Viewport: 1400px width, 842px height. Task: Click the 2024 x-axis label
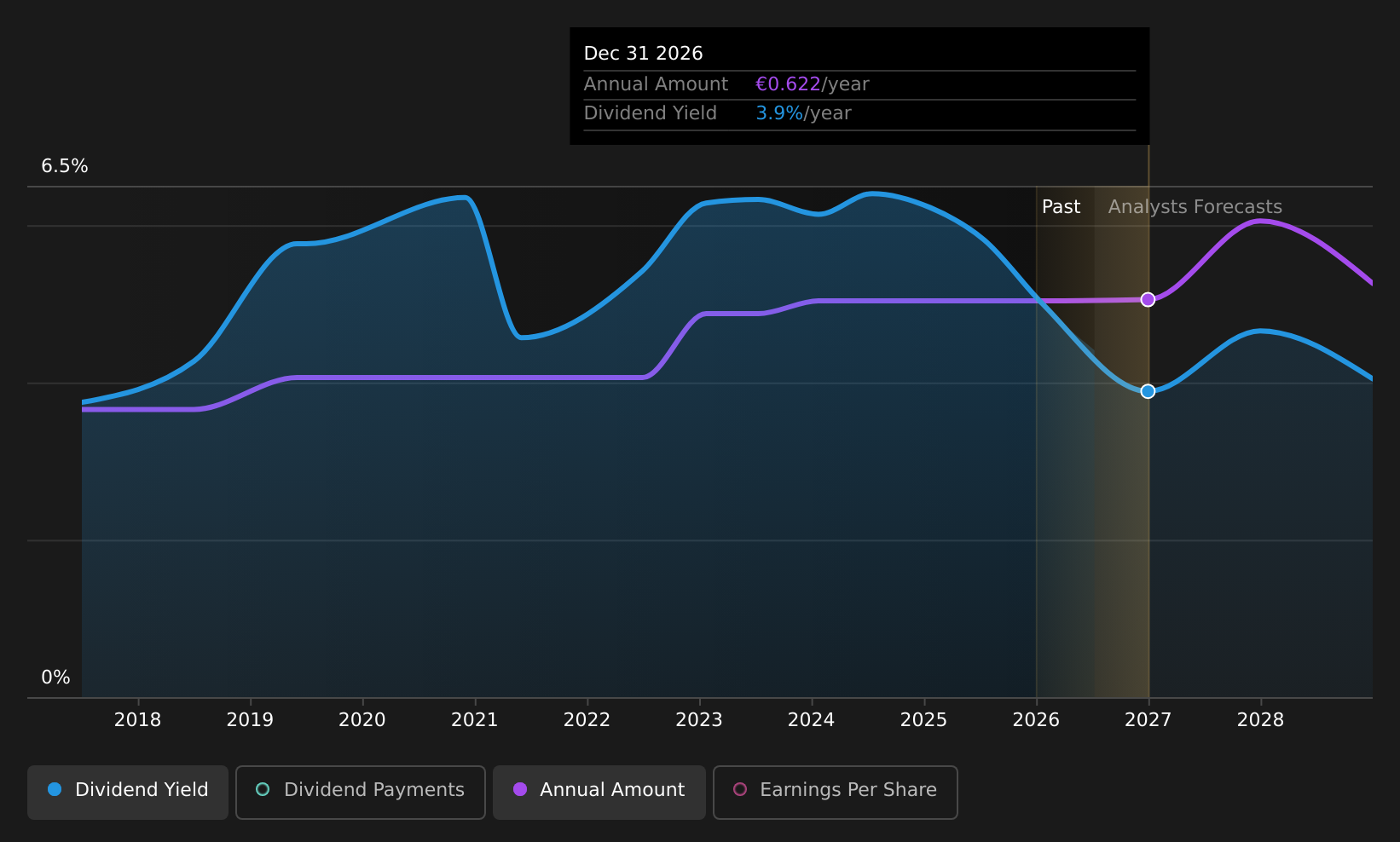(x=811, y=720)
